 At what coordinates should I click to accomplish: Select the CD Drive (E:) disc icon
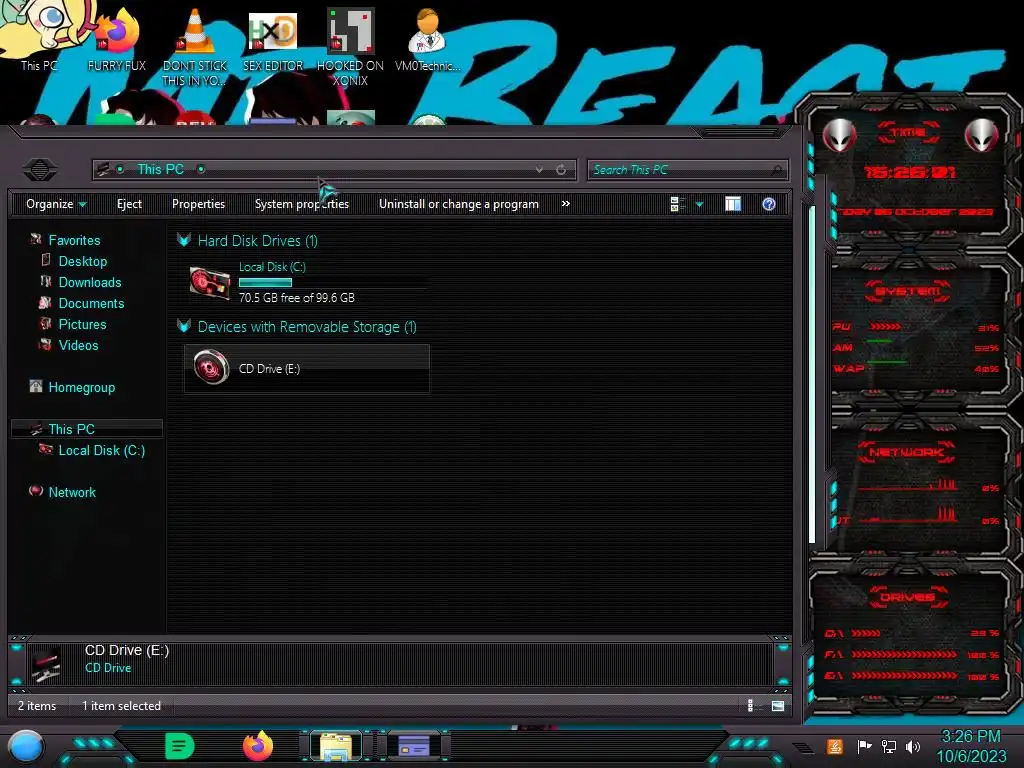click(211, 367)
